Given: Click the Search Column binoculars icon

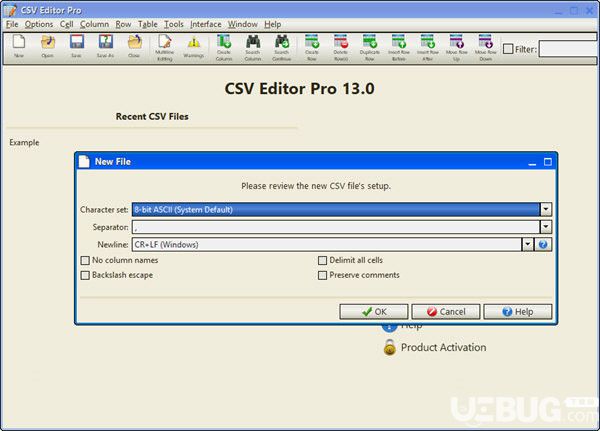Looking at the screenshot, I should 253,41.
